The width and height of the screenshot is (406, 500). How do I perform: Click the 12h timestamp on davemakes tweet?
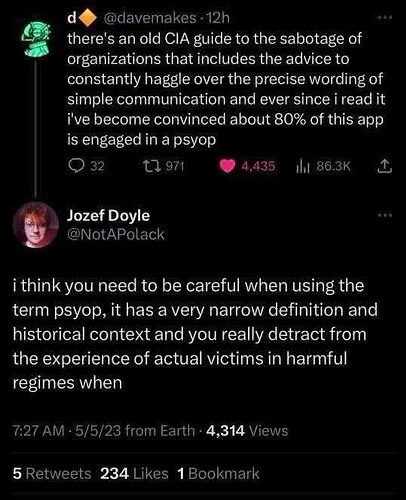218,18
